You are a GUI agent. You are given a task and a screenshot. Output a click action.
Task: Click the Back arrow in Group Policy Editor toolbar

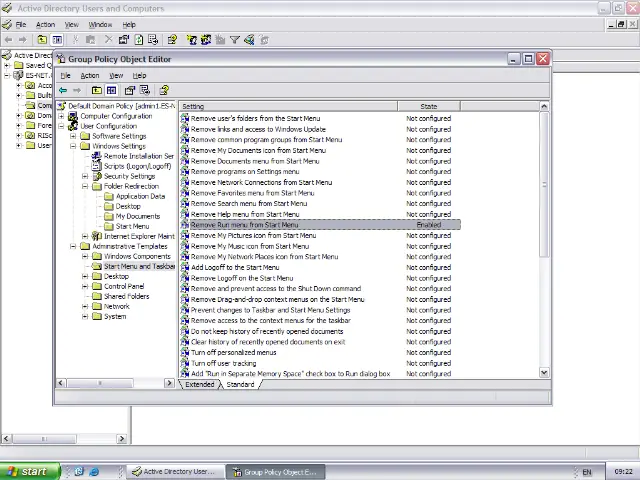point(63,90)
